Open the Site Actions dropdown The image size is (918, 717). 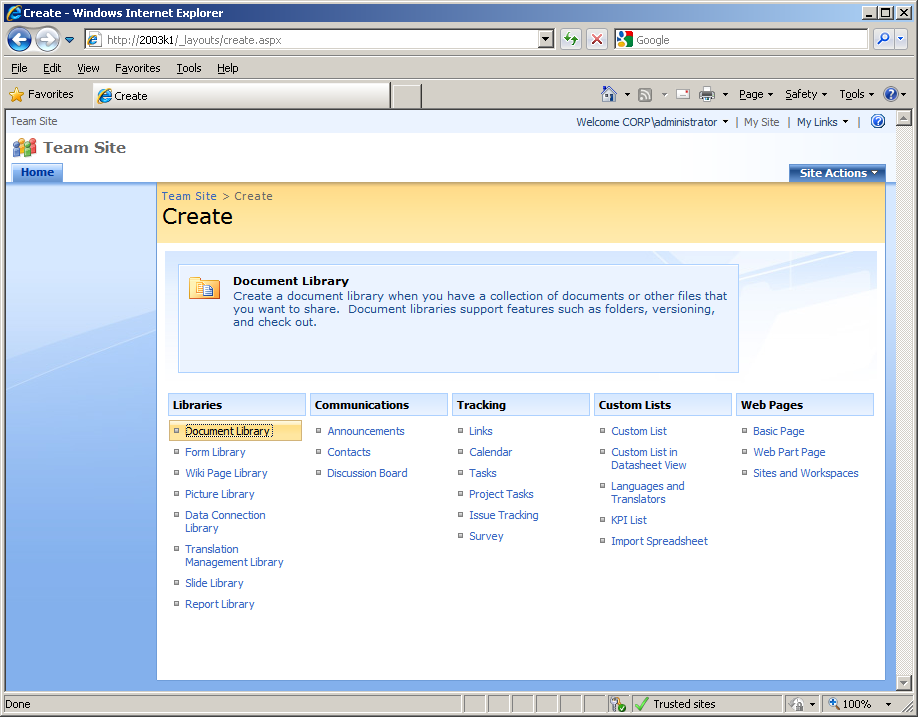(837, 172)
